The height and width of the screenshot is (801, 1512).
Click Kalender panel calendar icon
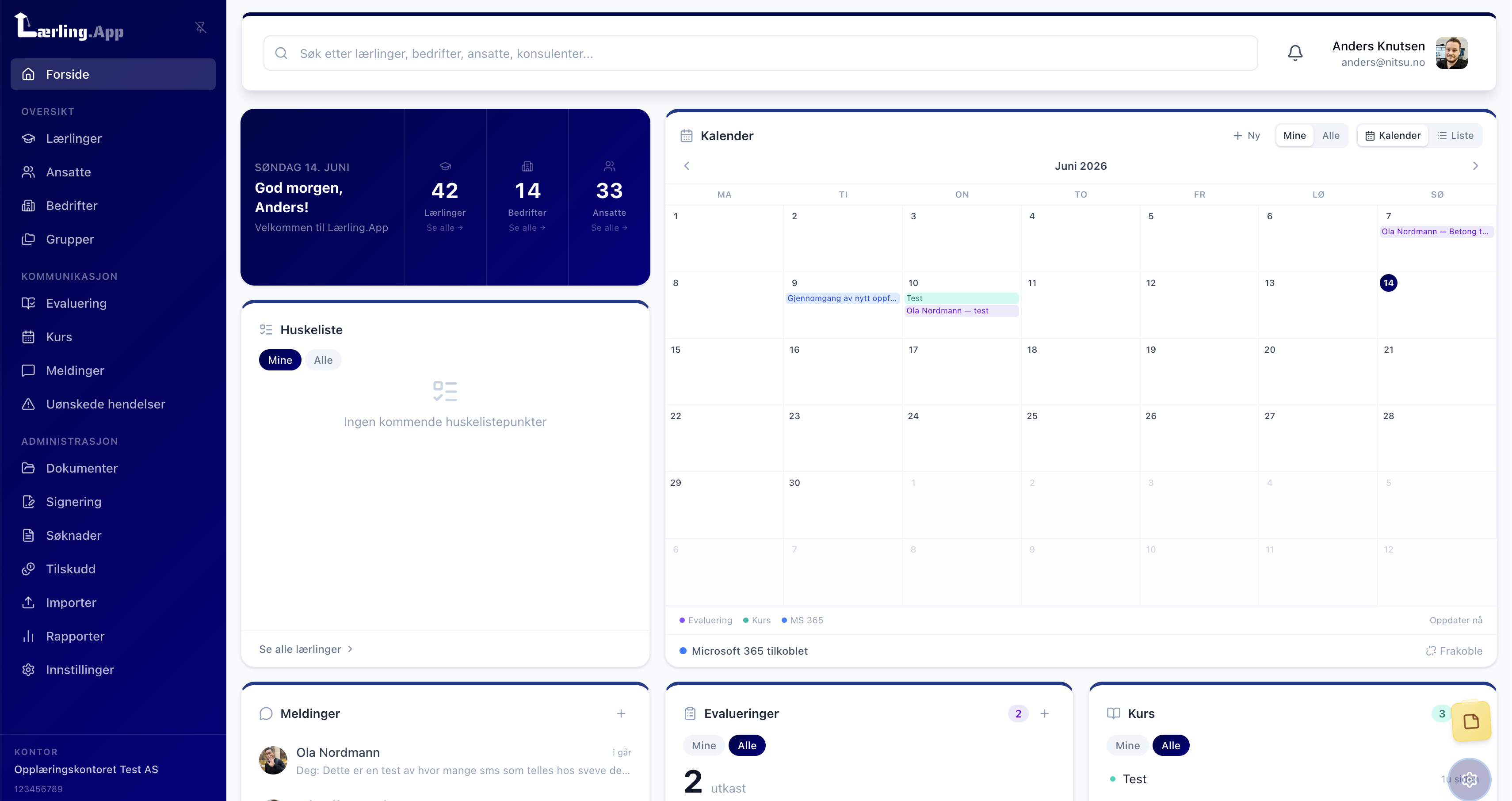686,136
